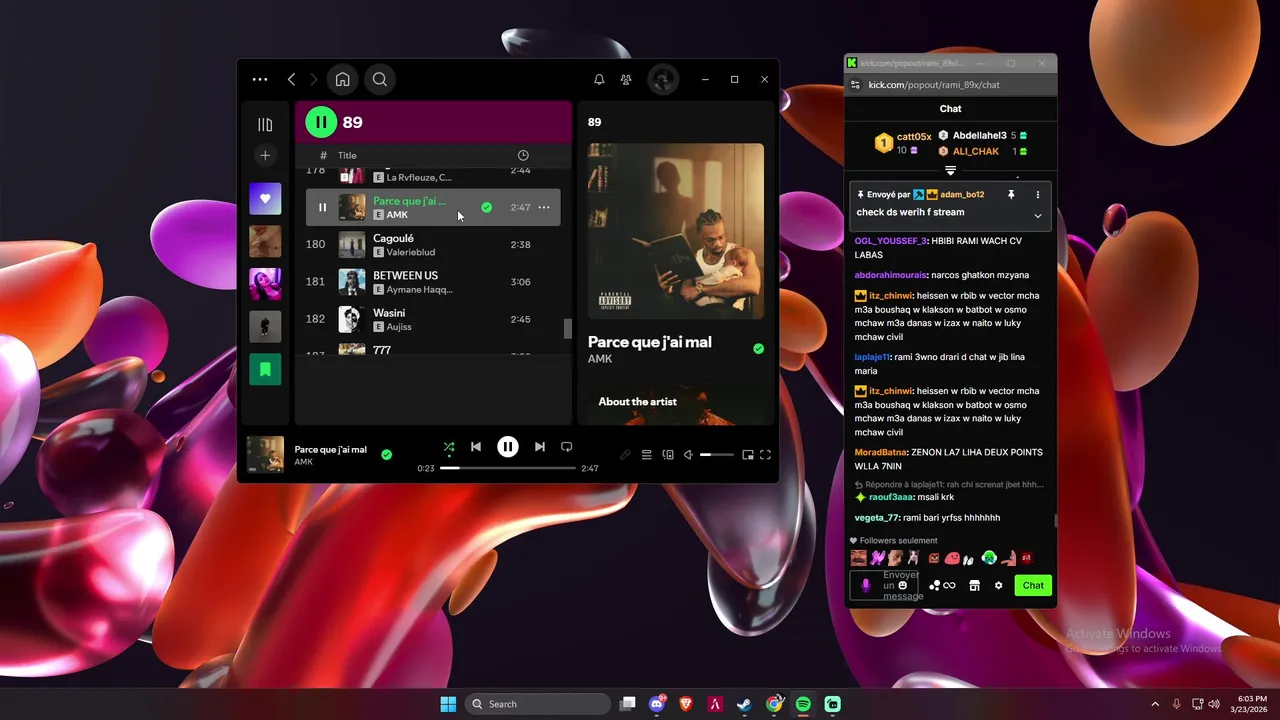This screenshot has height=720, width=1280.
Task: Pause playback with the center white button
Action: [x=508, y=447]
